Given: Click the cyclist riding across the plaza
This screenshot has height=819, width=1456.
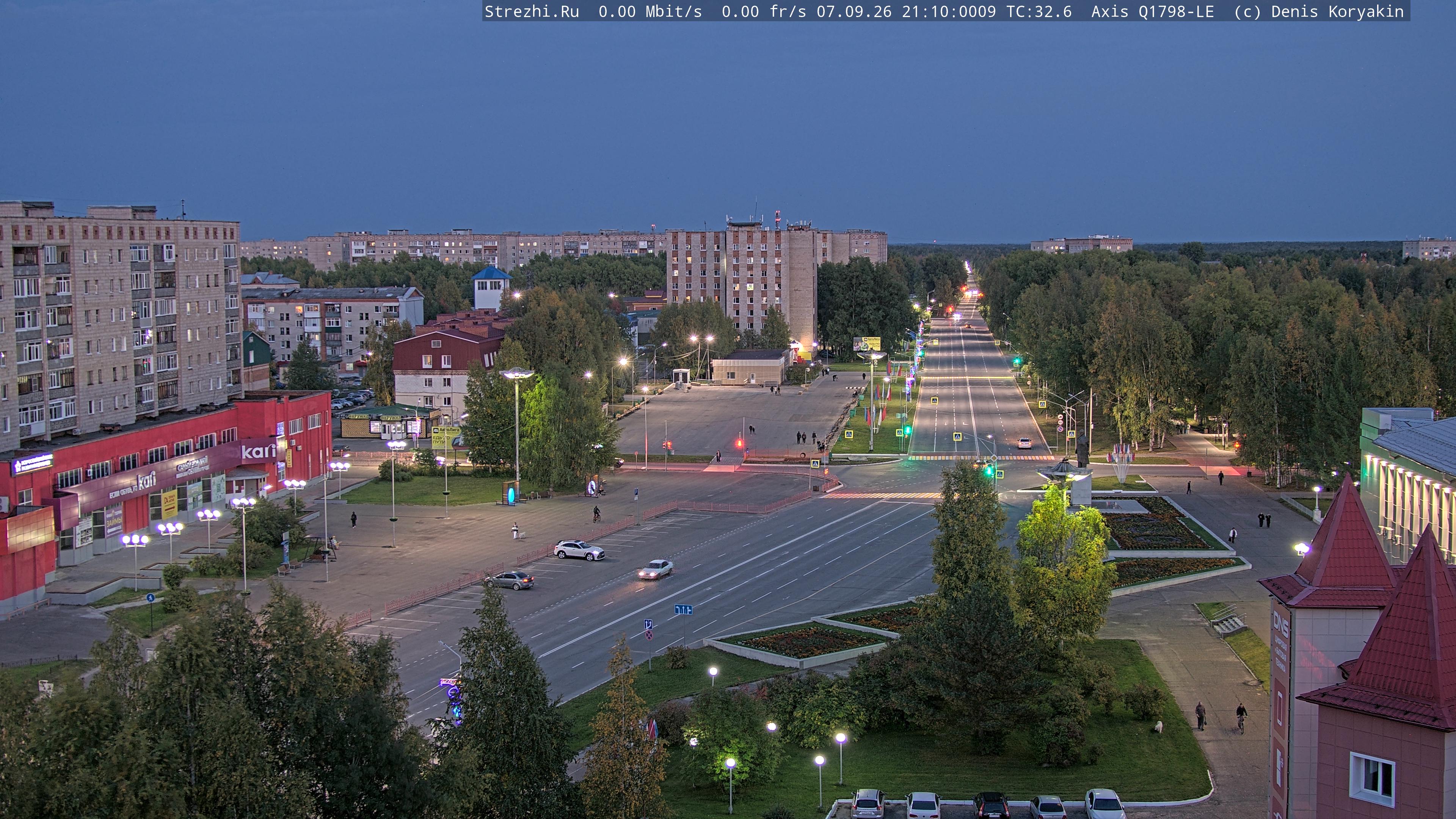Looking at the screenshot, I should [596, 514].
